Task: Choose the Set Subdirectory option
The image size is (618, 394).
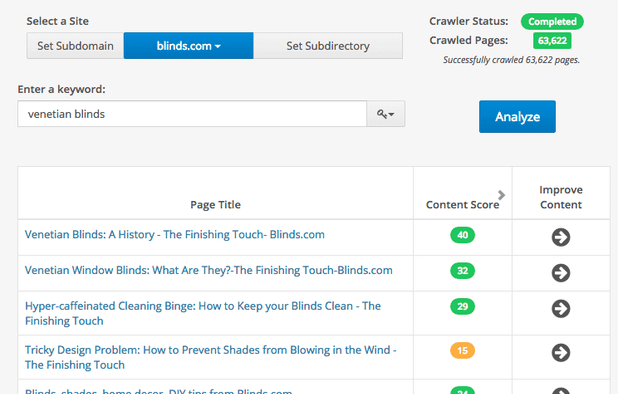Action: click(x=328, y=46)
